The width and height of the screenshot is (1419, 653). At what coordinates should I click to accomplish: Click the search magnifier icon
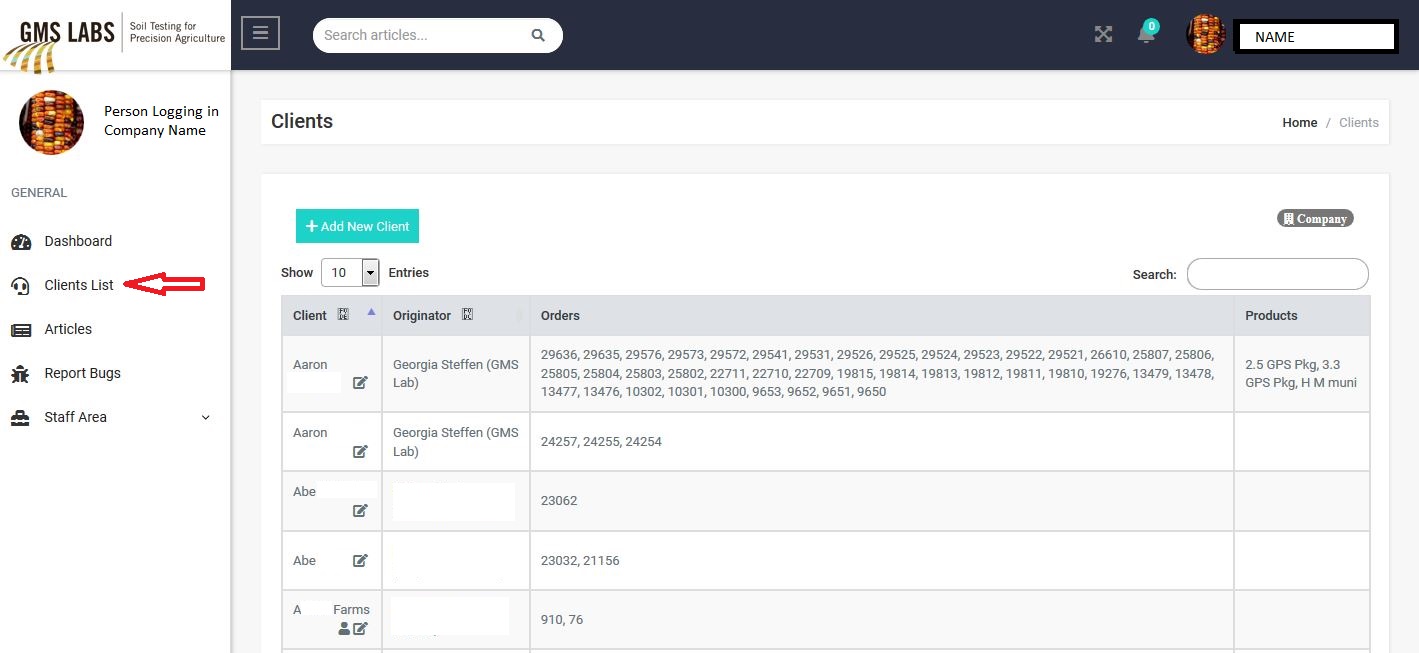pos(538,35)
